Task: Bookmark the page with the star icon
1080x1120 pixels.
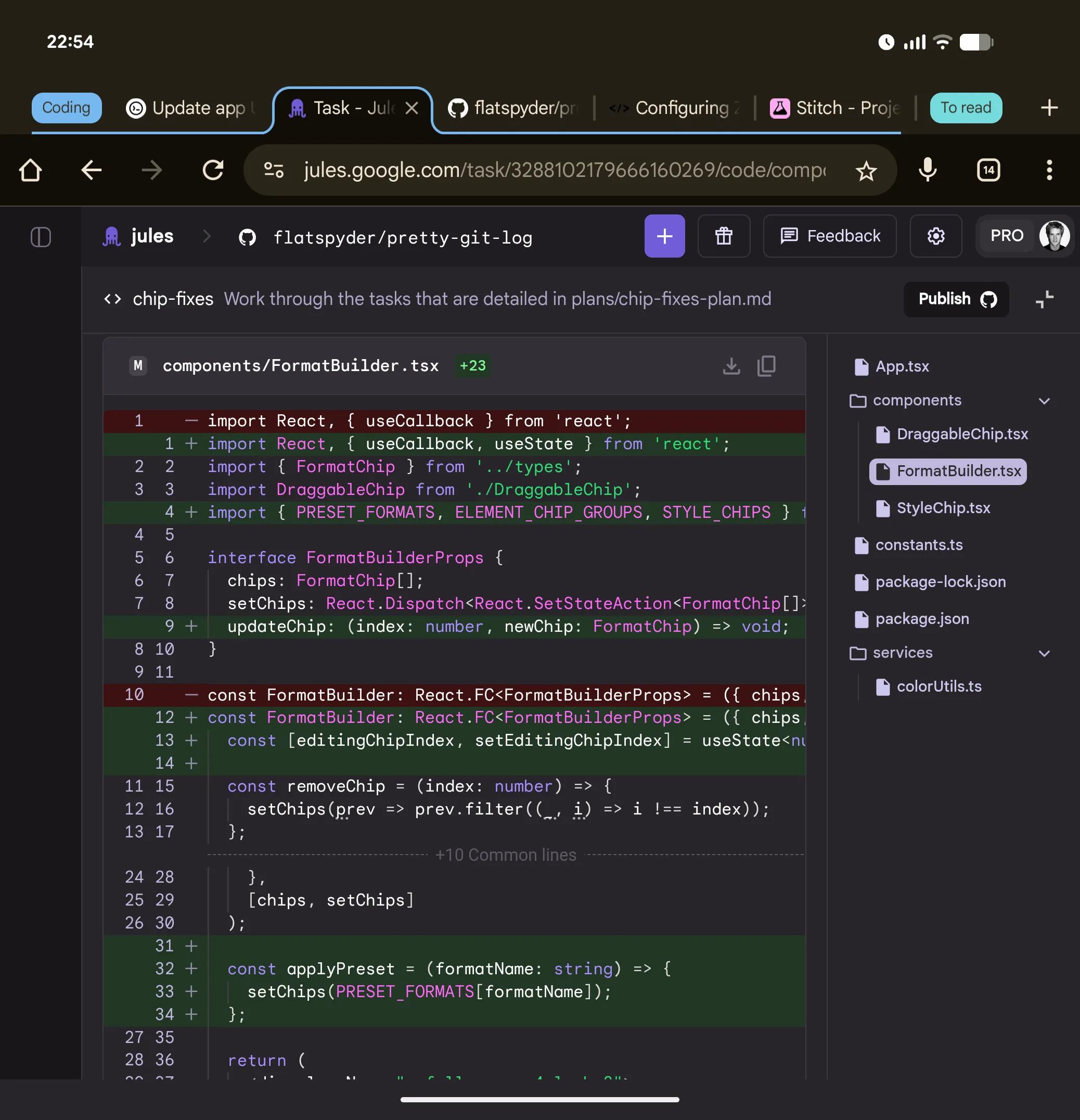Action: (x=866, y=170)
